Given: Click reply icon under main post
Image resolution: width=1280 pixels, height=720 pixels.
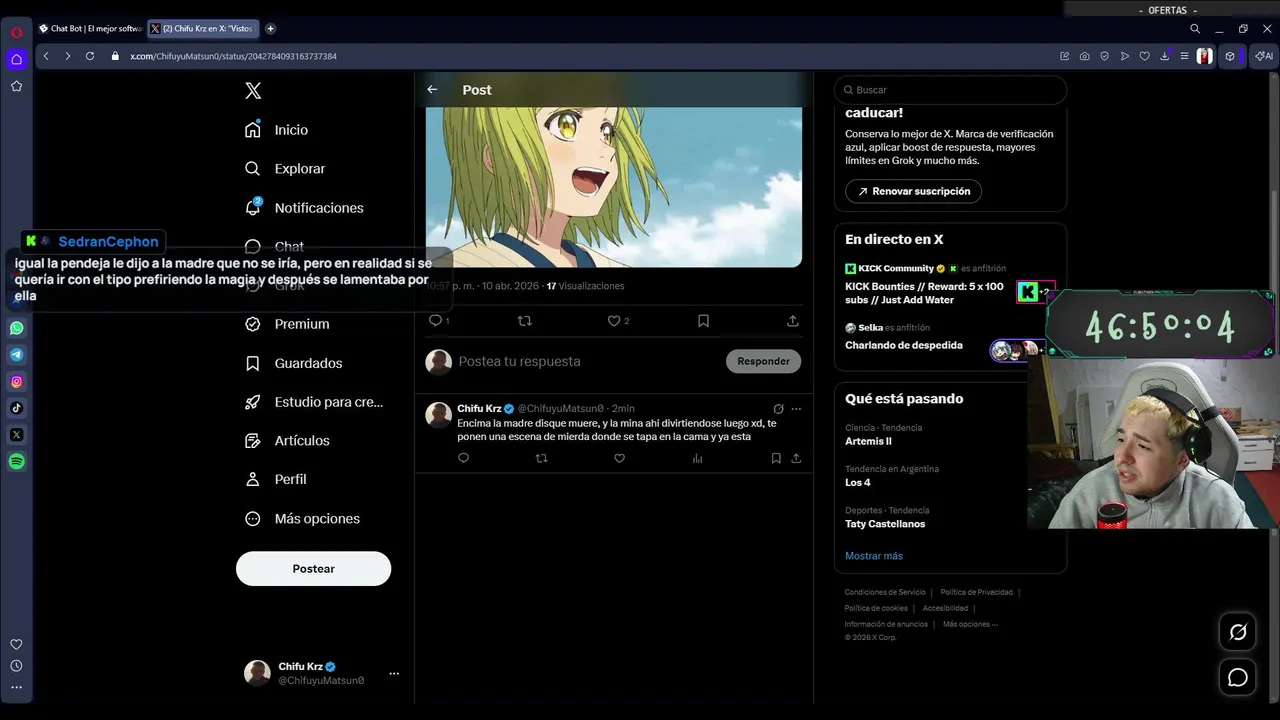Looking at the screenshot, I should pos(435,321).
